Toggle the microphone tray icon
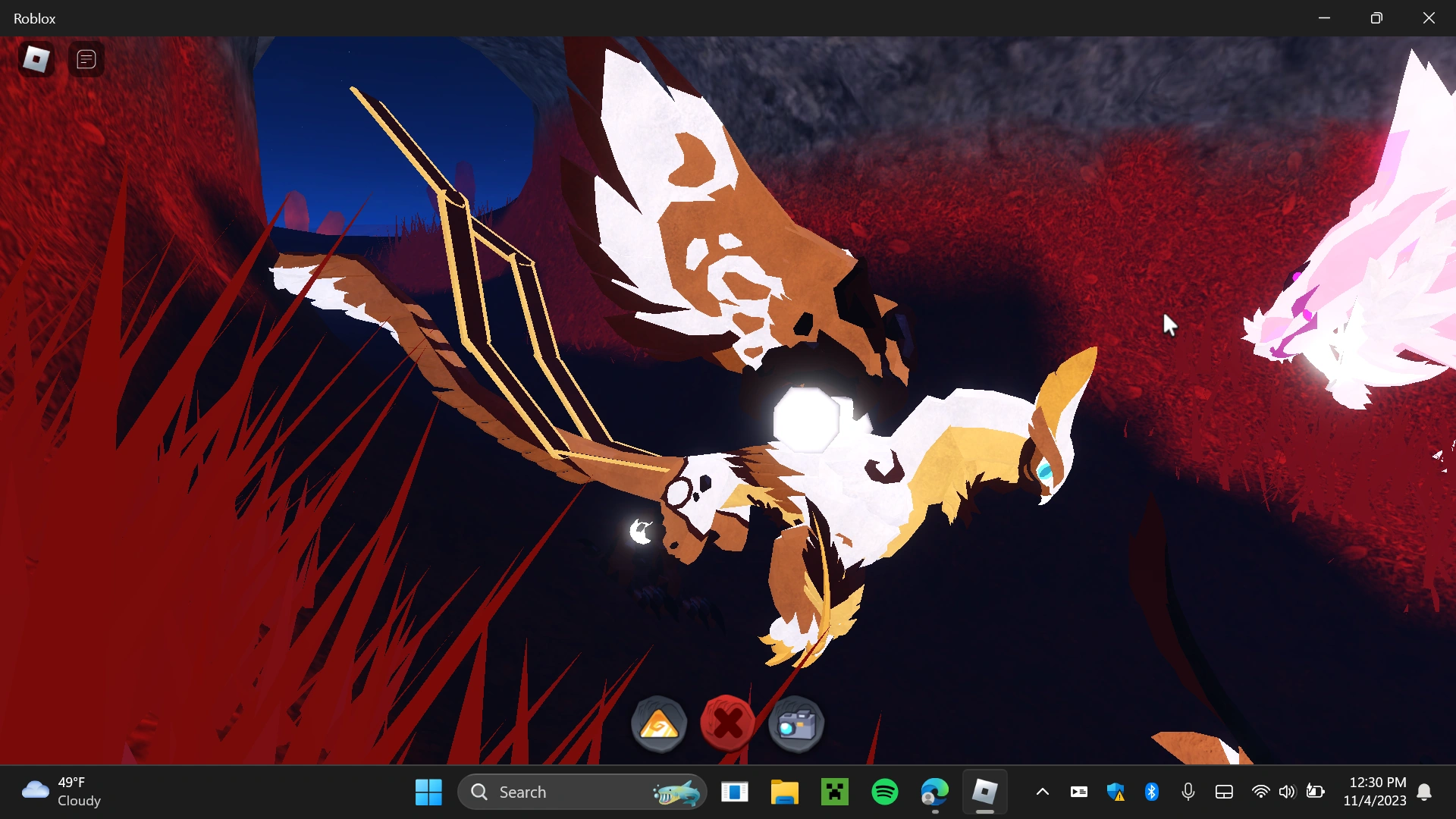 1188,792
